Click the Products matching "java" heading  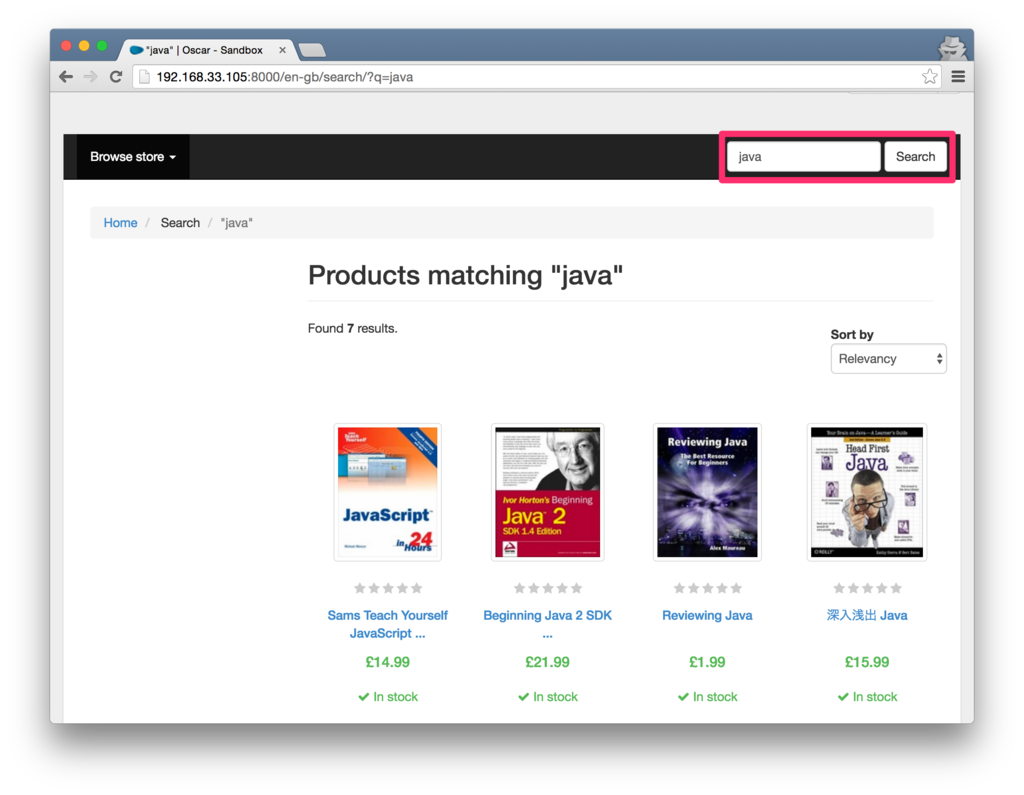[465, 275]
